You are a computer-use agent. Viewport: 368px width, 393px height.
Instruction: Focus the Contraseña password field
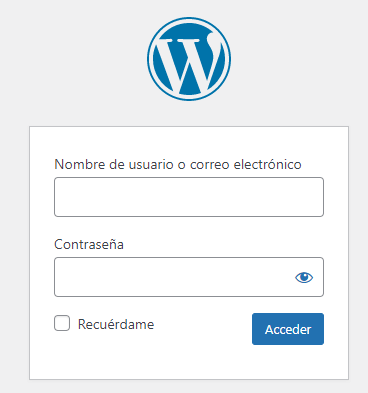189,277
